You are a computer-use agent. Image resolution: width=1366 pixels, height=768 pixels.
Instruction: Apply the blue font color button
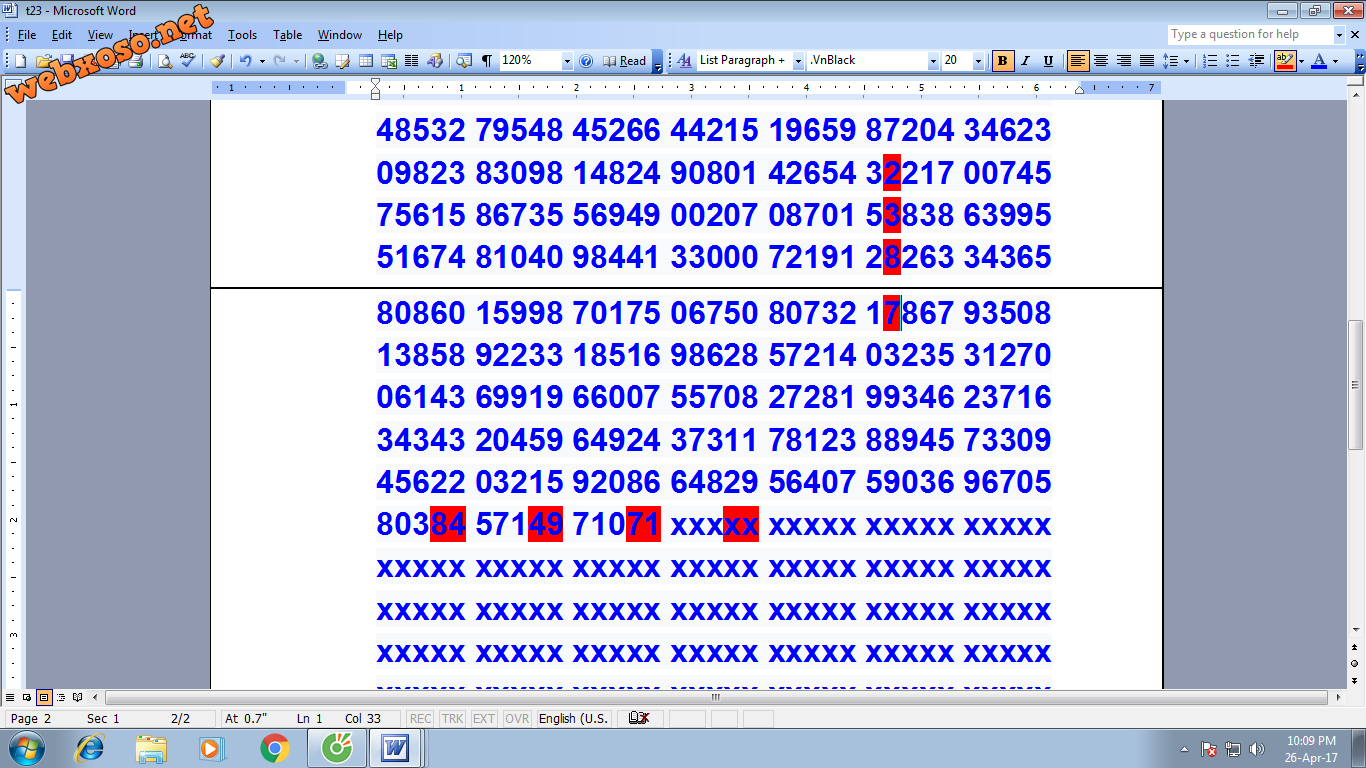click(x=1319, y=61)
